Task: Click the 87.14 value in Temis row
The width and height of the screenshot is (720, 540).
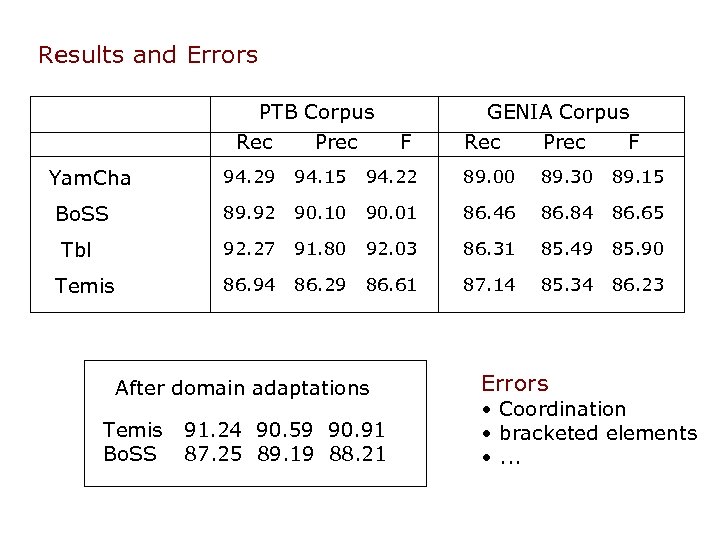Action: (489, 284)
